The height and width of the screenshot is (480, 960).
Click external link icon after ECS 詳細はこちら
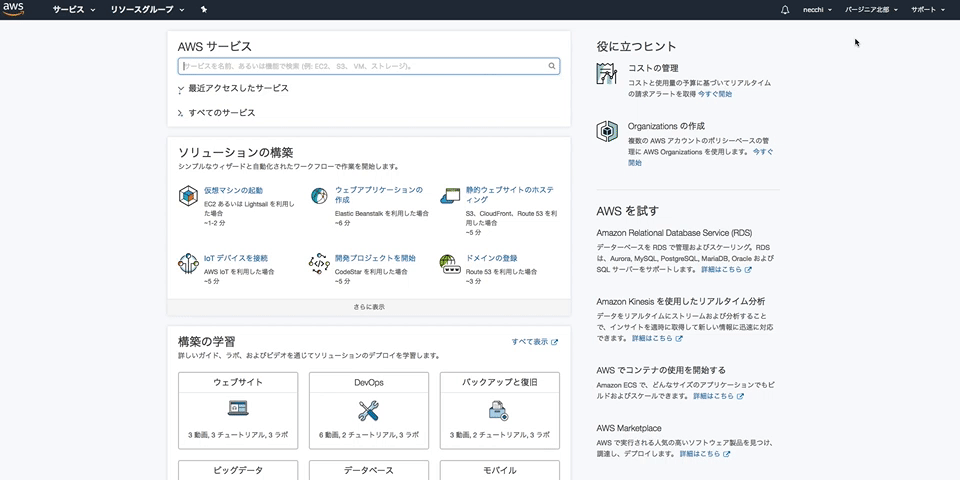740,396
